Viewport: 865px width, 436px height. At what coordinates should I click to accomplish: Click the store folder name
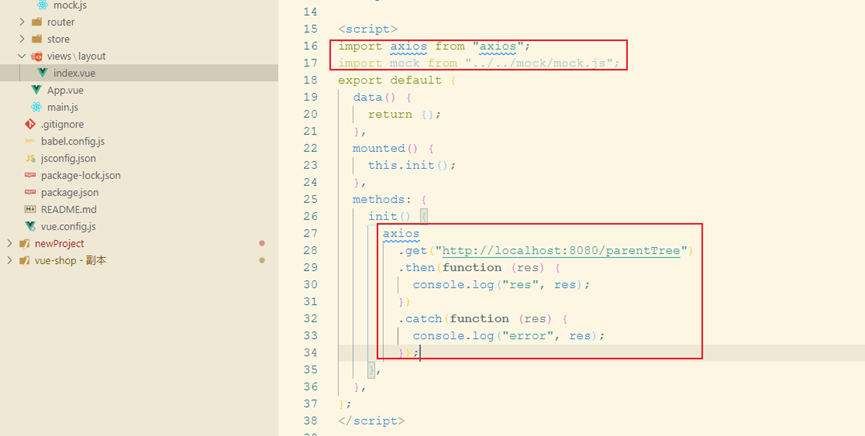(58, 39)
